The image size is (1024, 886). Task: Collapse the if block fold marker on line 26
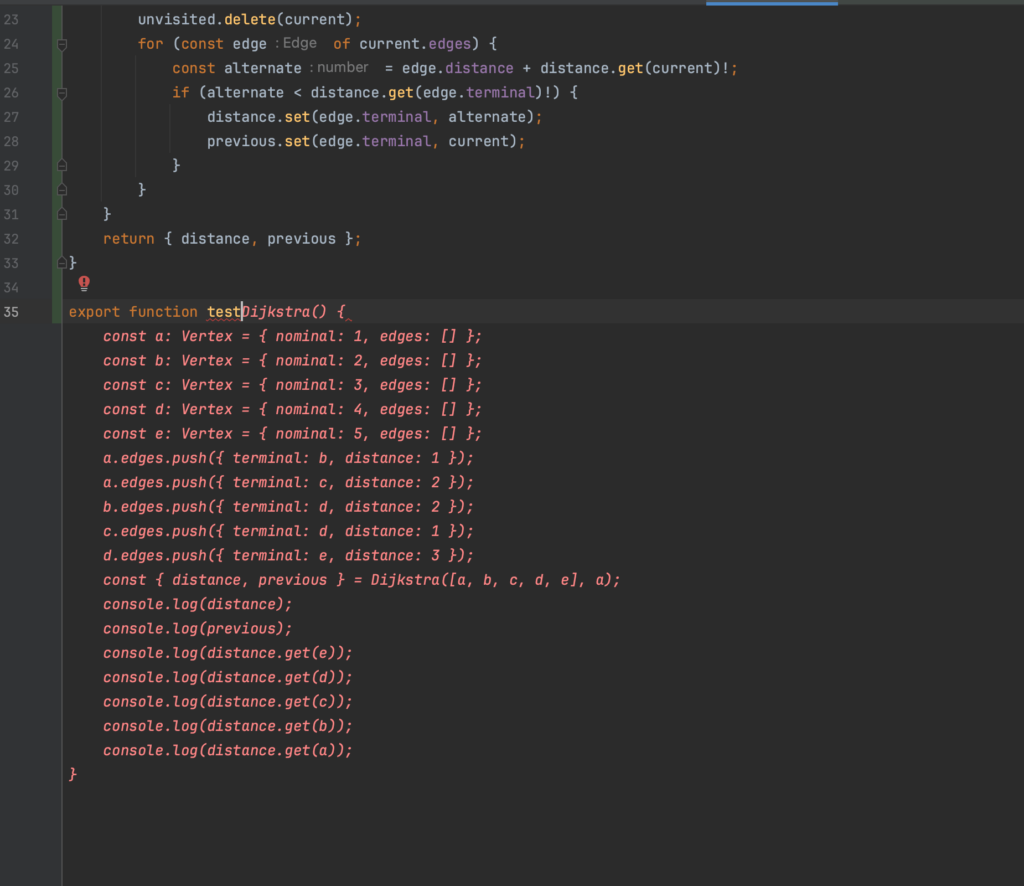(x=62, y=93)
